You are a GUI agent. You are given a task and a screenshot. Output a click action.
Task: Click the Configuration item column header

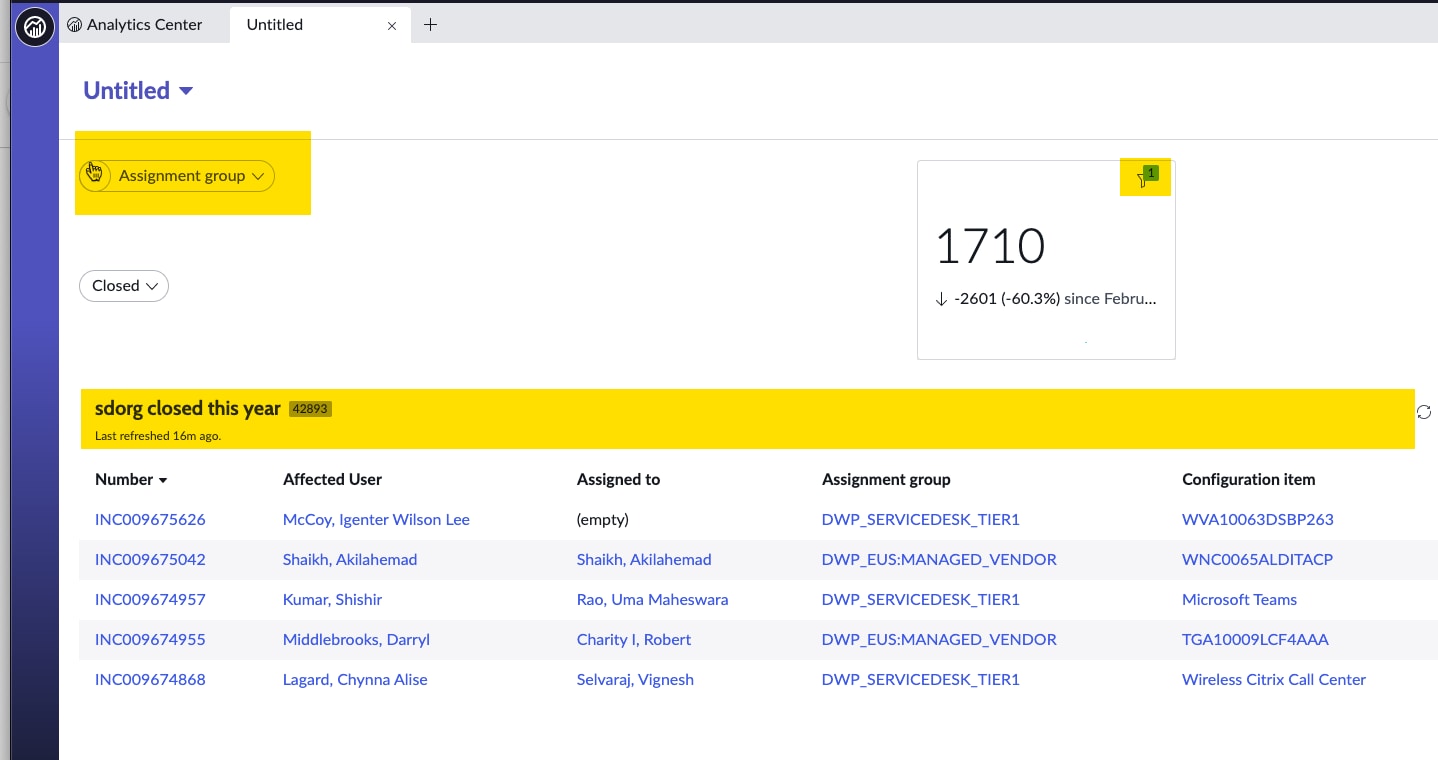pyautogui.click(x=1248, y=480)
